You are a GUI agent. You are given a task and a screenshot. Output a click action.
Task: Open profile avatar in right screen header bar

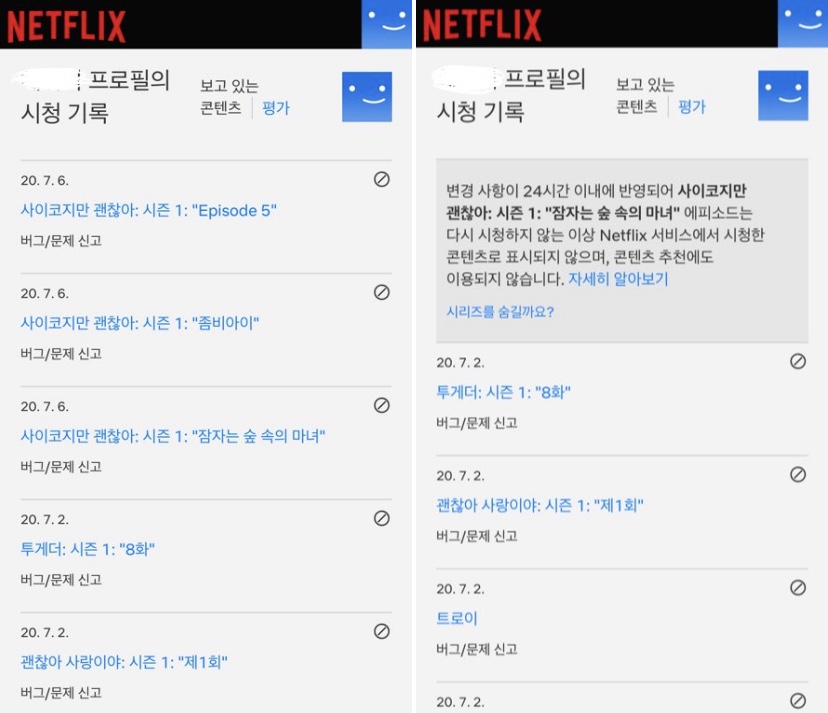pyautogui.click(x=803, y=23)
